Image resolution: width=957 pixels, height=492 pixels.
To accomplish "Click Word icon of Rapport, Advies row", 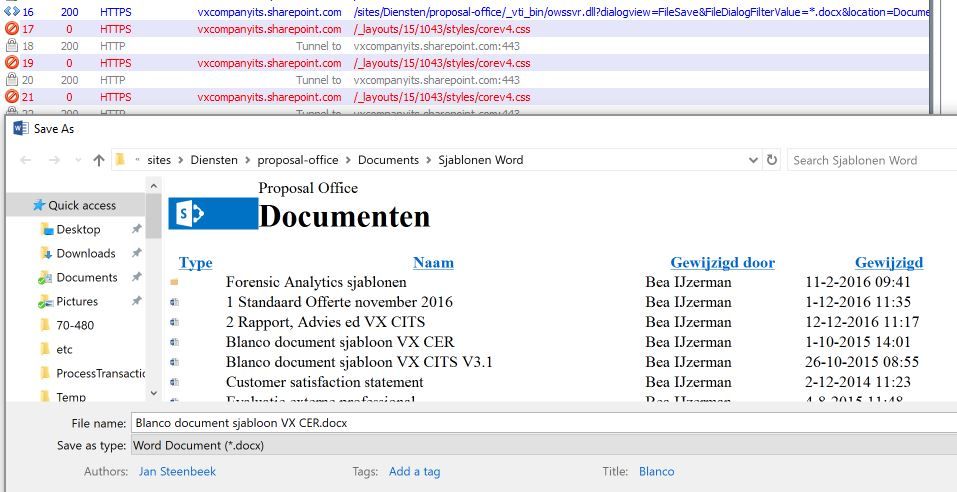I will (175, 322).
